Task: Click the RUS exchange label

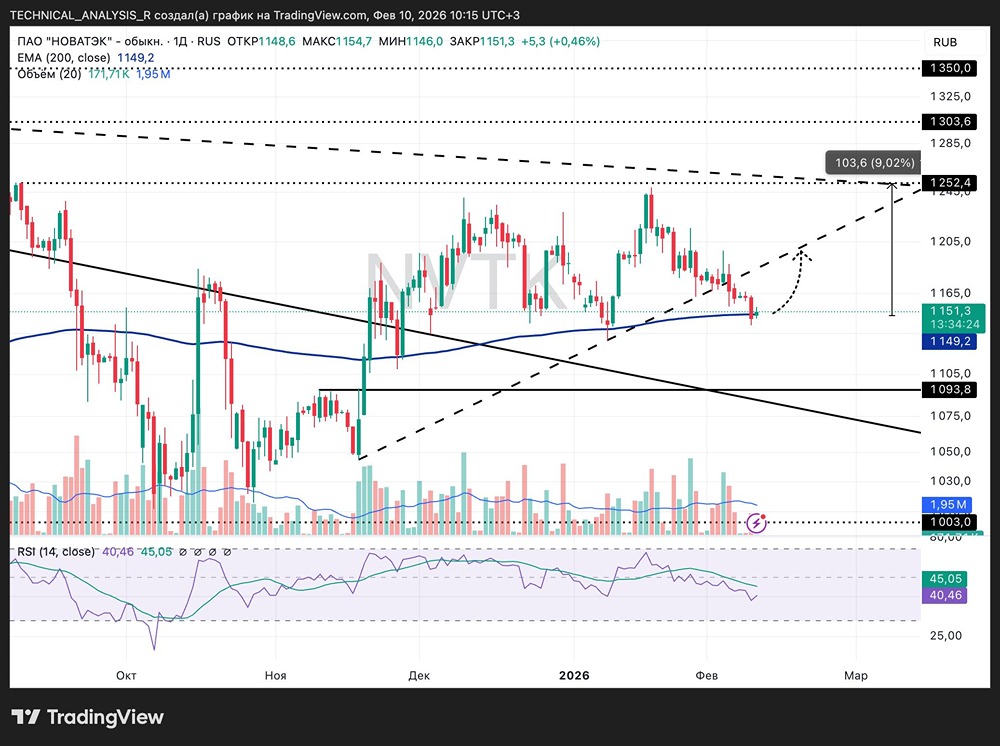Action: pyautogui.click(x=209, y=41)
